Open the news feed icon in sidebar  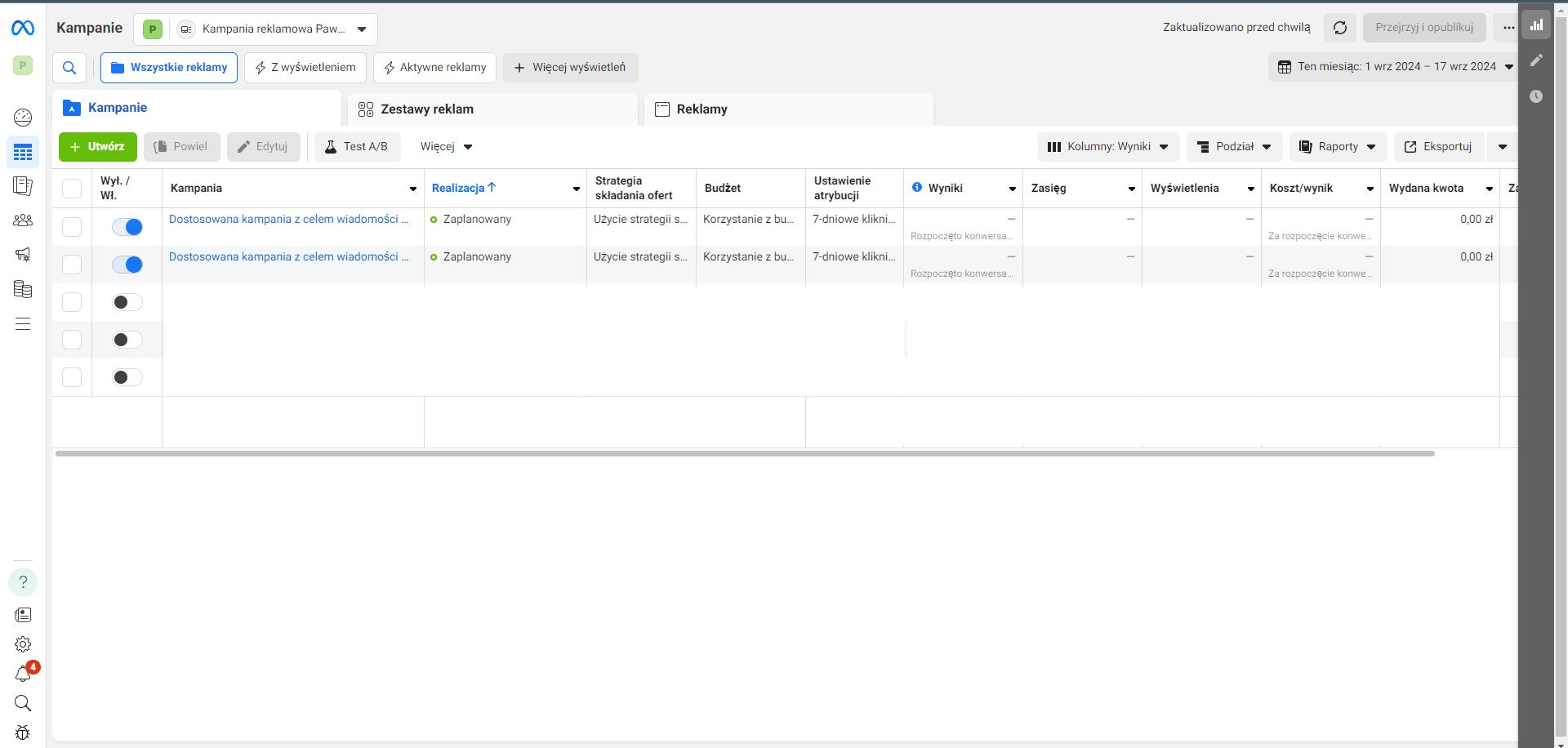[x=23, y=615]
